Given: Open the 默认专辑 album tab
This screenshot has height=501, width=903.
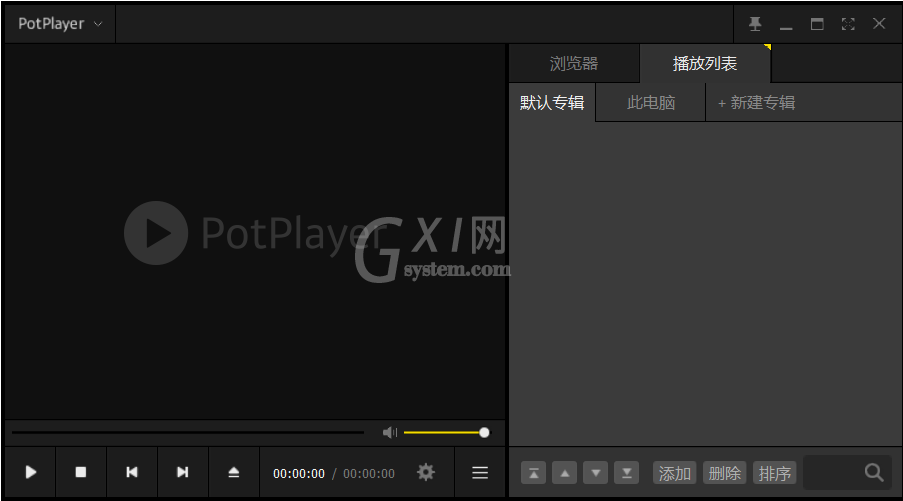Looking at the screenshot, I should click(x=552, y=103).
